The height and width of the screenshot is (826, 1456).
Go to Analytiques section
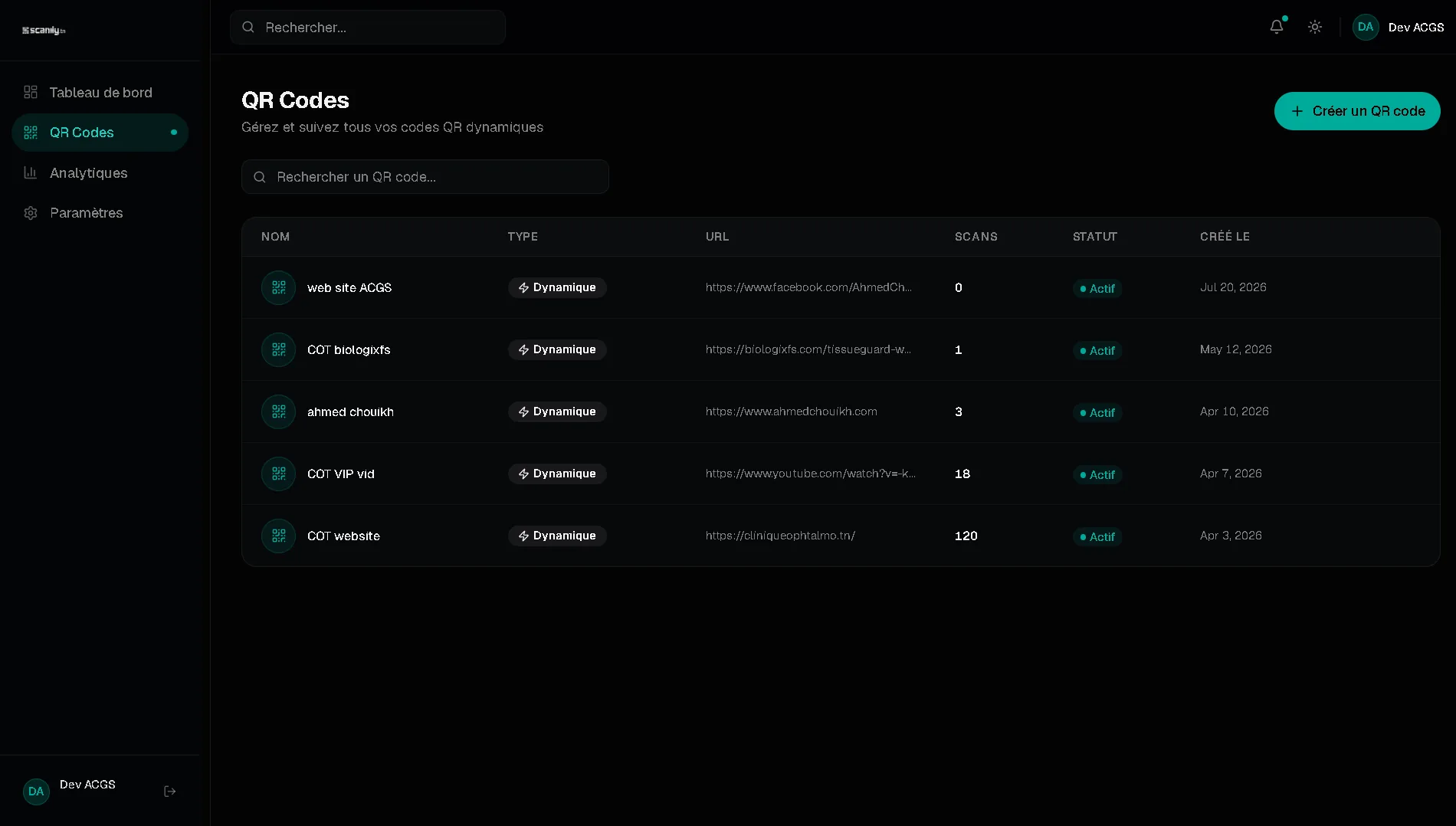pyautogui.click(x=100, y=173)
